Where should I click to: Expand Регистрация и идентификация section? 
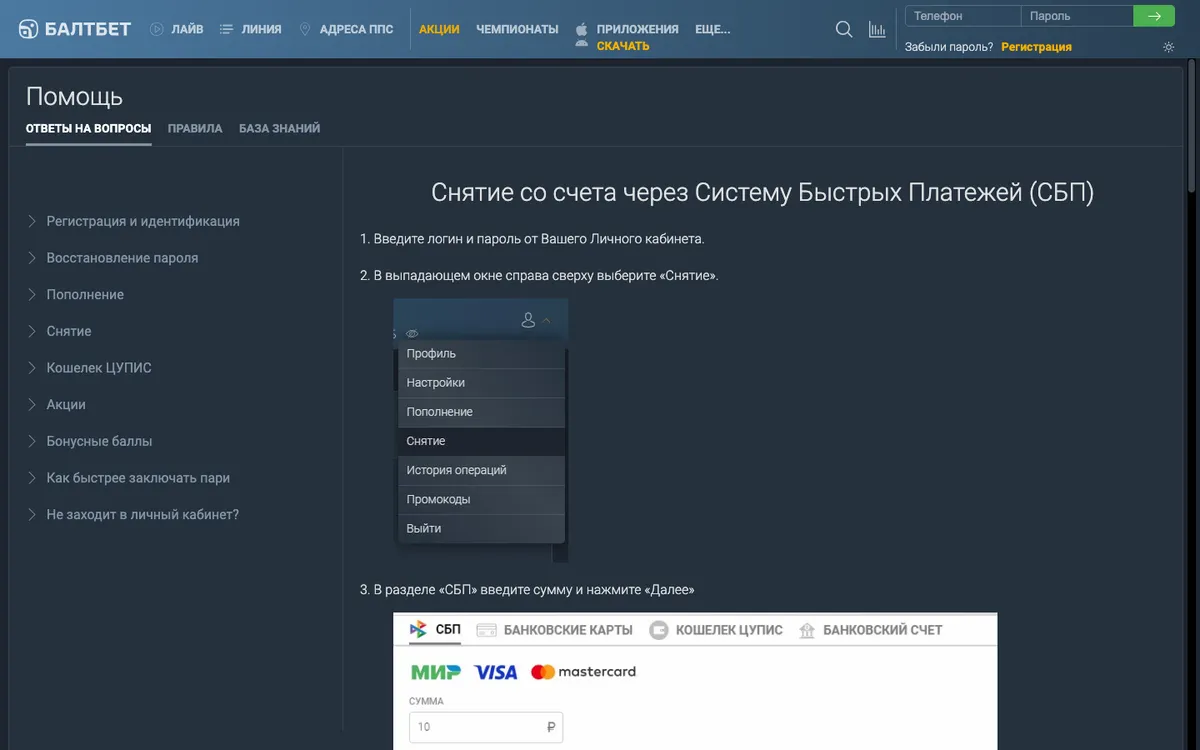point(134,221)
